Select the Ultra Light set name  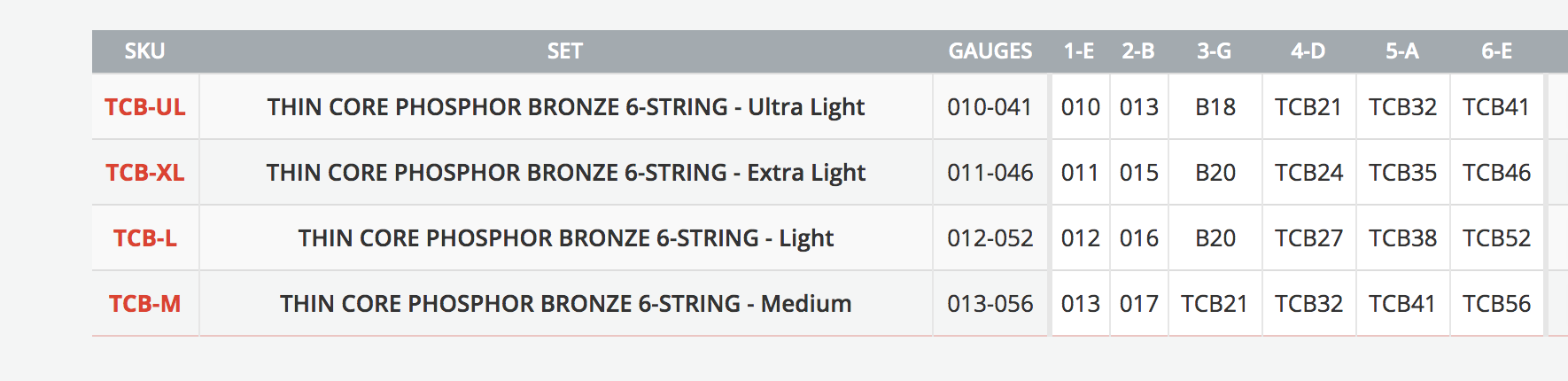(x=566, y=107)
